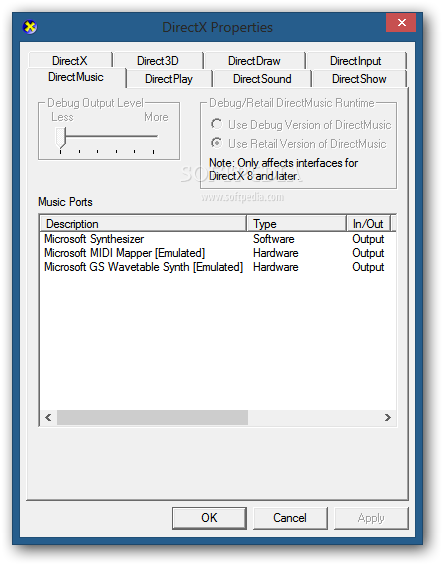Viewport: 443px width, 565px height.
Task: Click Hardware type of MIDI Mapper row
Action: [x=276, y=253]
